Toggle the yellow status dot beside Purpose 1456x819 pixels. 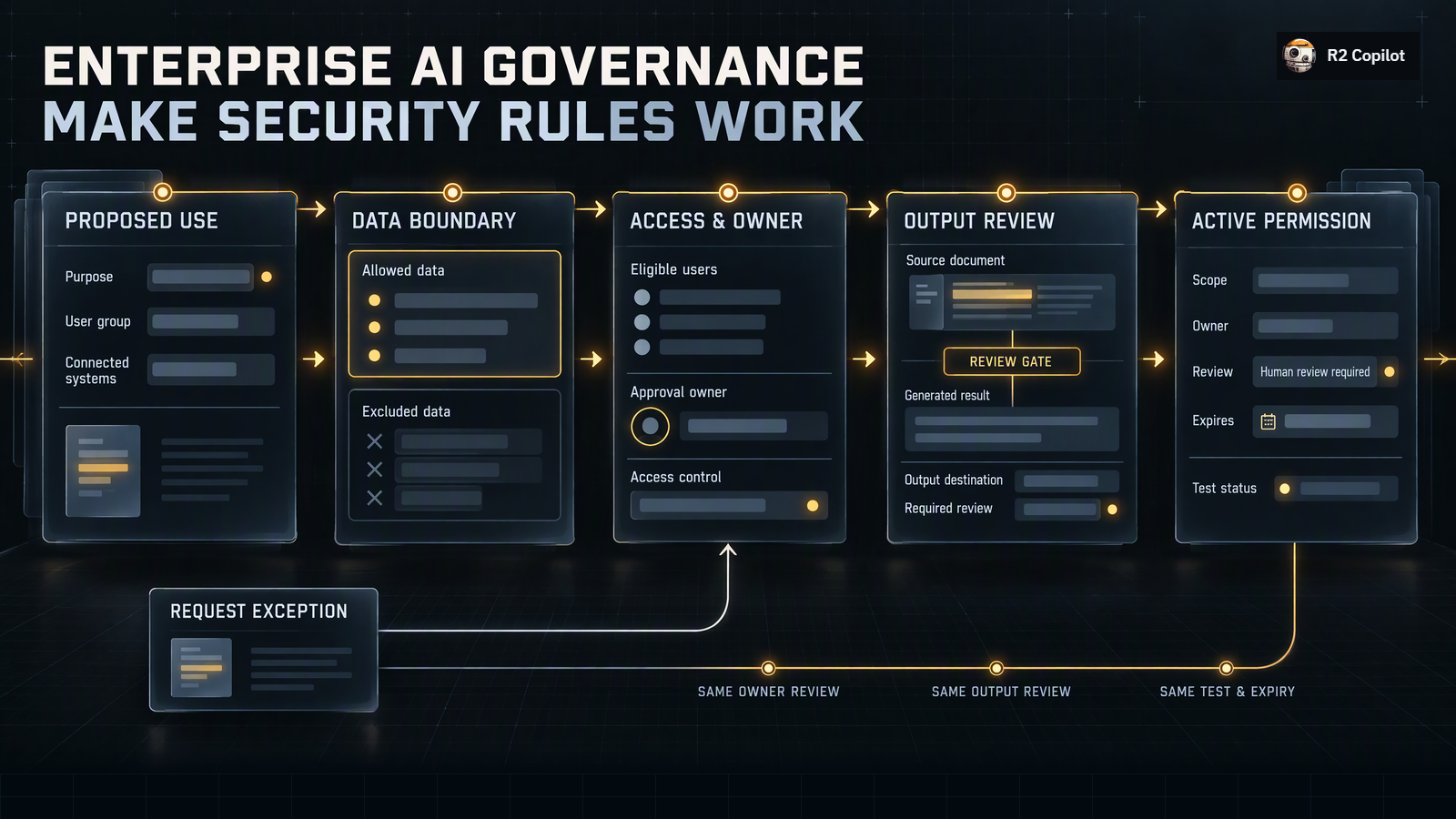click(267, 277)
